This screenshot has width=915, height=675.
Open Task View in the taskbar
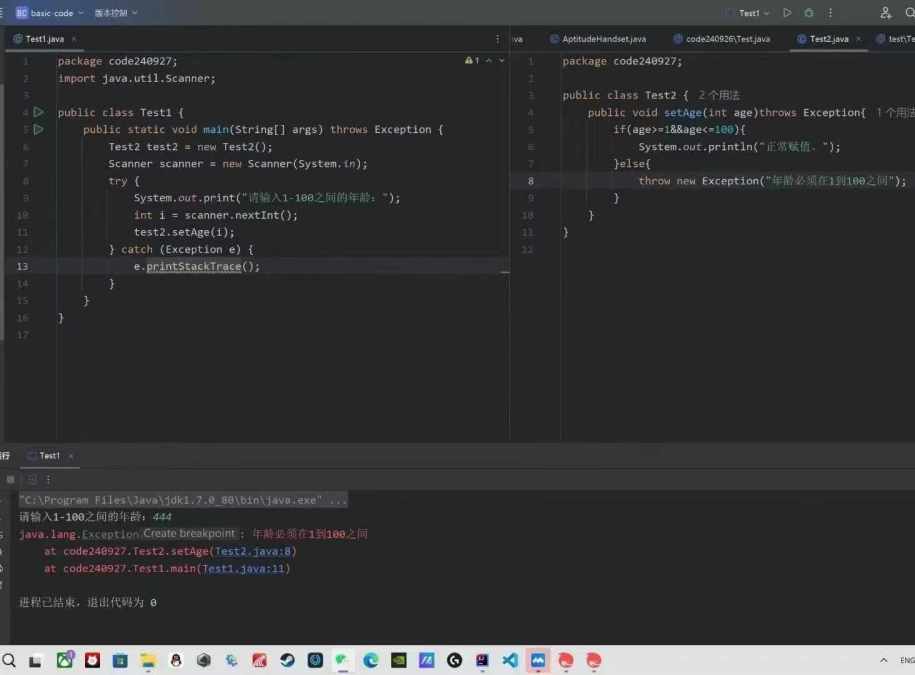pos(36,661)
